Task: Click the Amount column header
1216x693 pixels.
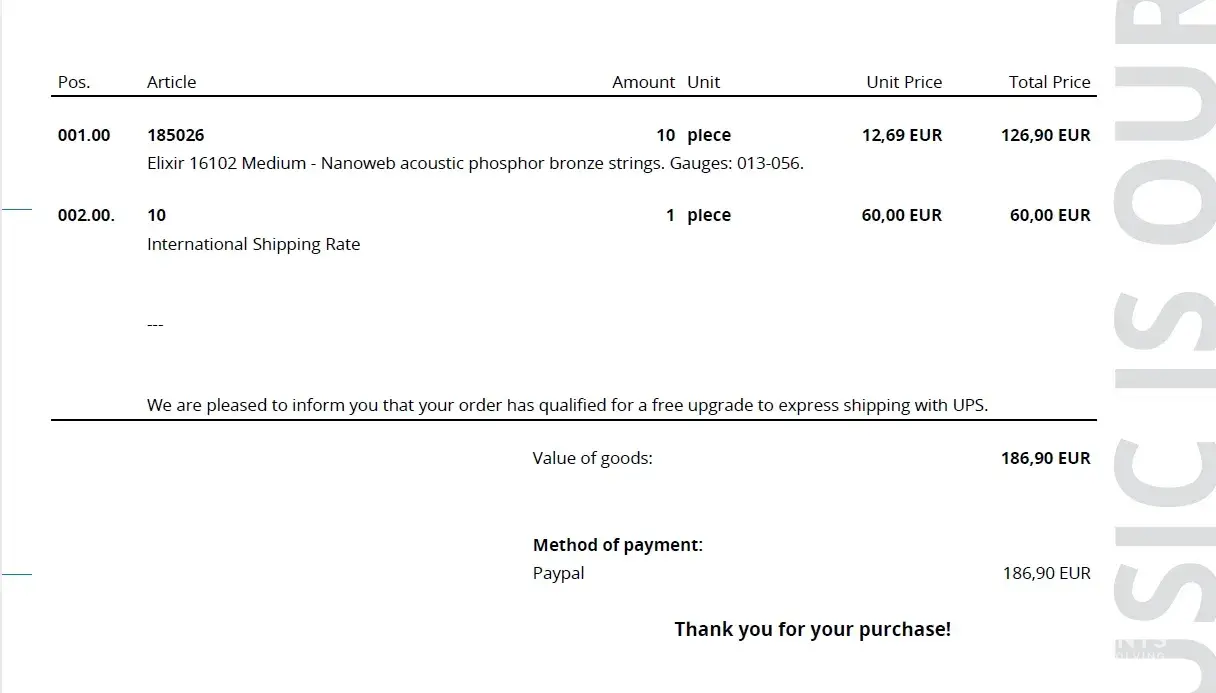Action: coord(643,82)
